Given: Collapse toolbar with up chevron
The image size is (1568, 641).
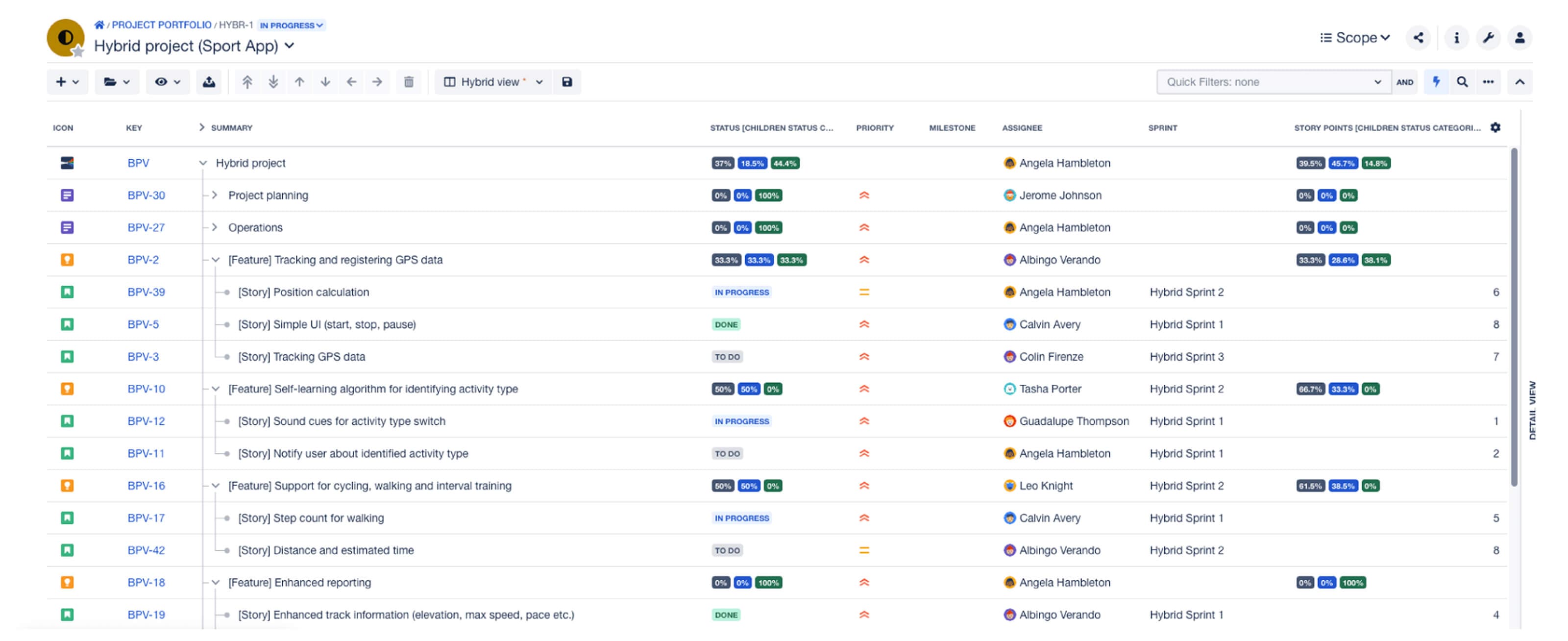Looking at the screenshot, I should [1520, 81].
